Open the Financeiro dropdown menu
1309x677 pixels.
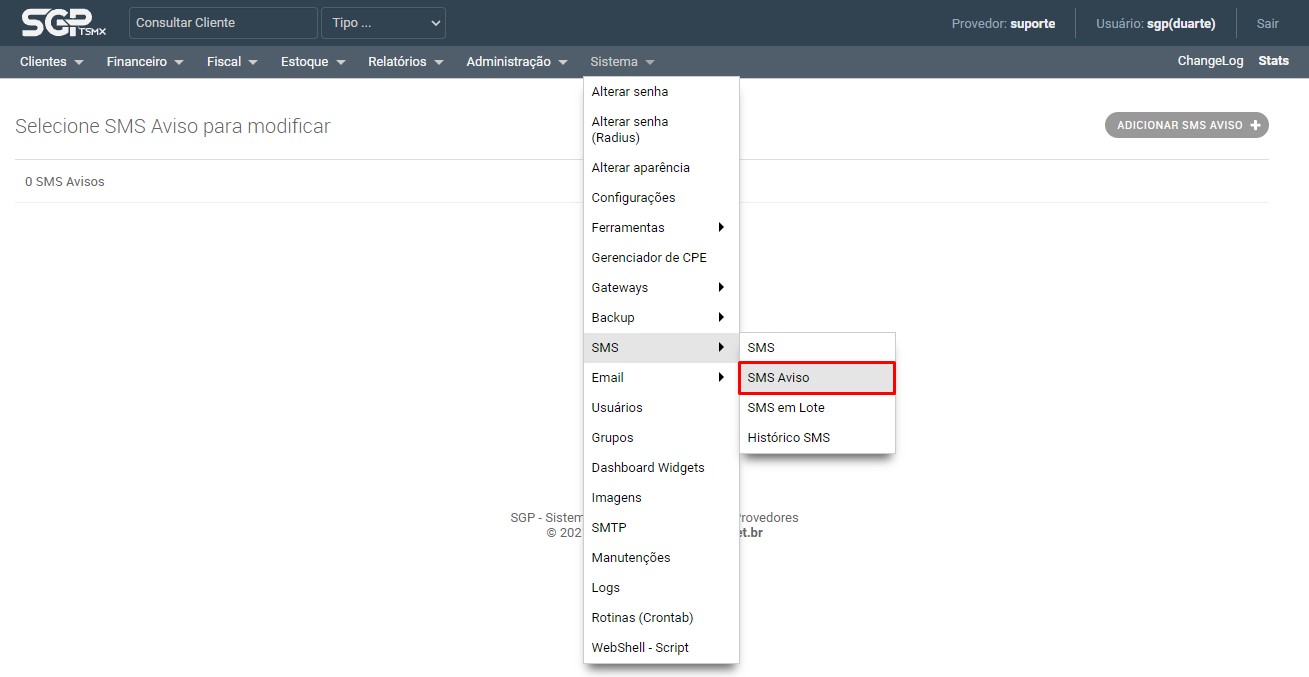145,62
